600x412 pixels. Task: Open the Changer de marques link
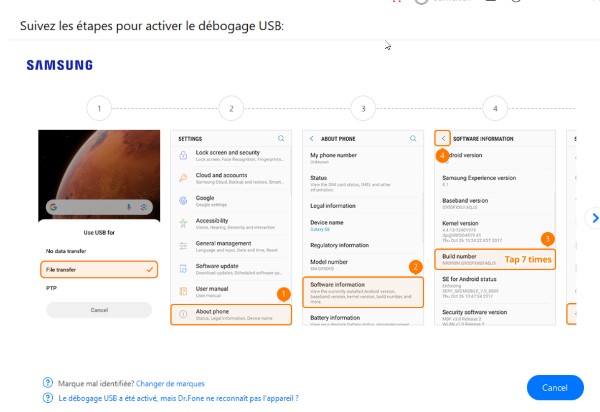coord(170,383)
